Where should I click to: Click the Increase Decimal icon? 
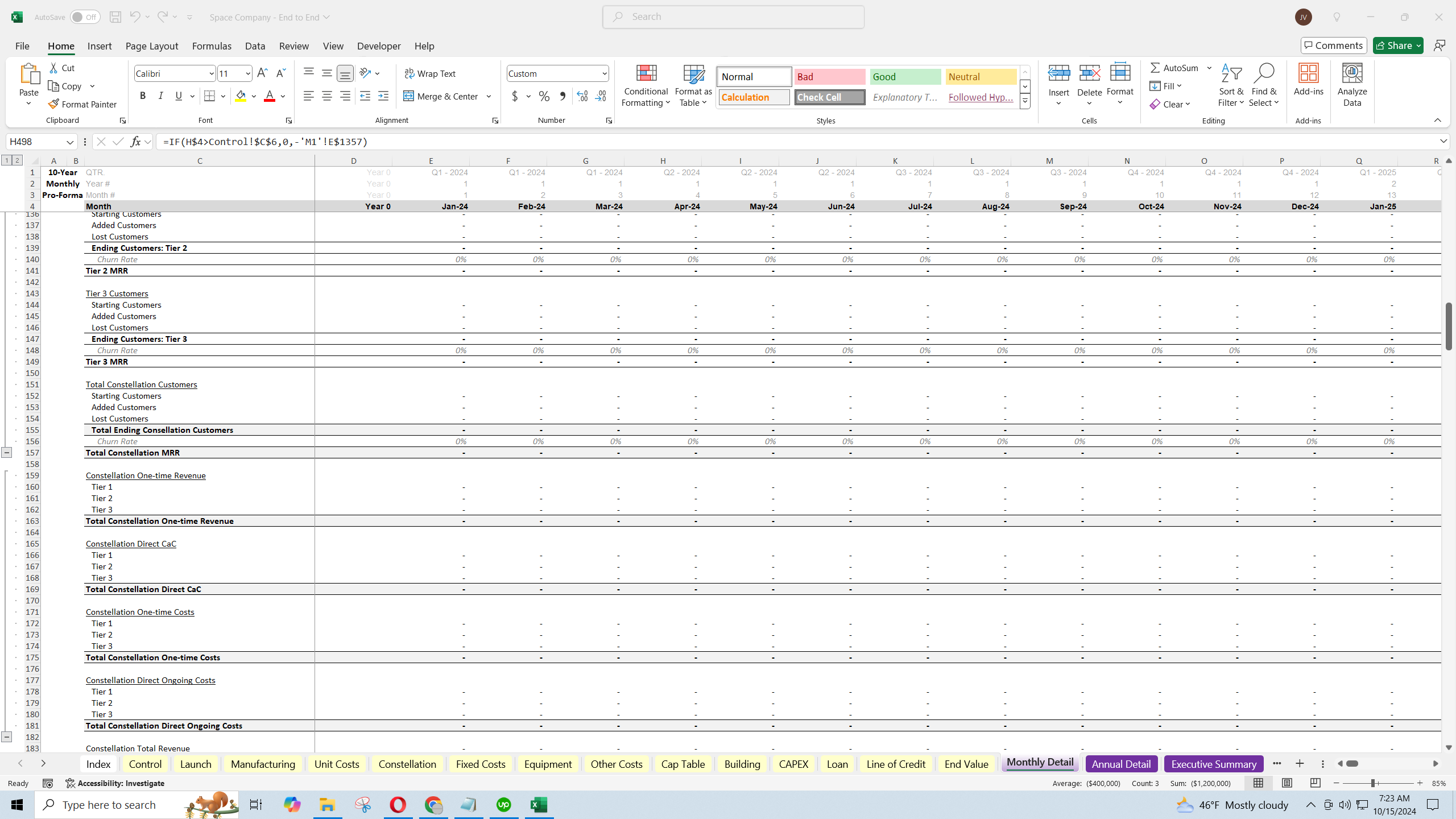(x=582, y=96)
